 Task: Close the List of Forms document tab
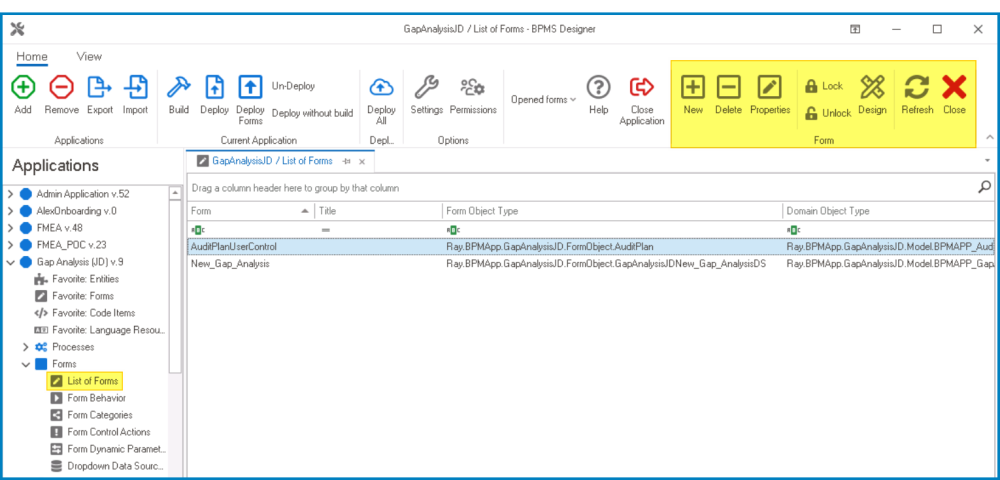362,162
